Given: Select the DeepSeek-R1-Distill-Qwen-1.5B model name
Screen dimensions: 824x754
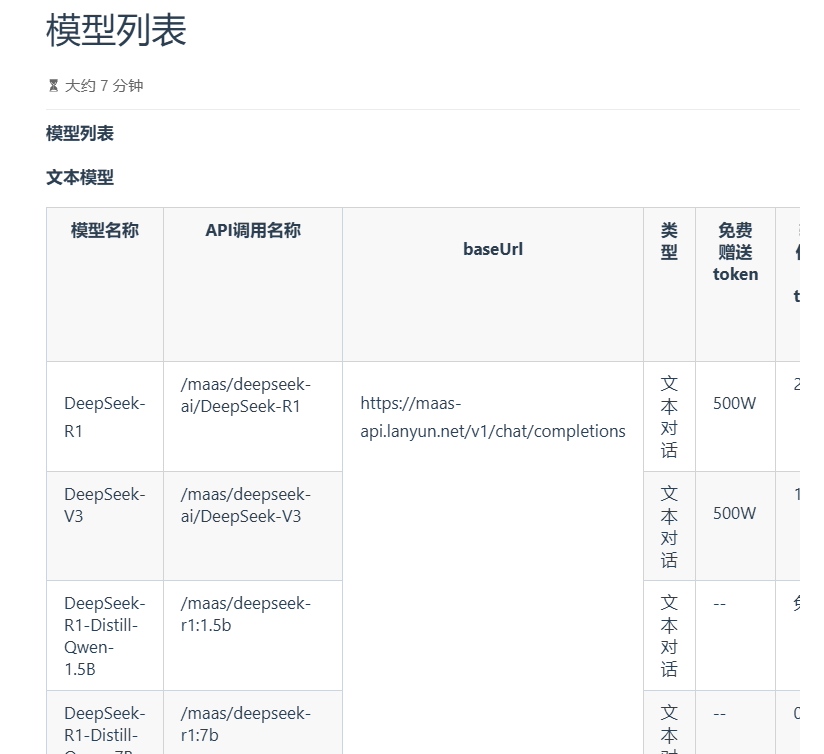Looking at the screenshot, I should click(105, 636).
